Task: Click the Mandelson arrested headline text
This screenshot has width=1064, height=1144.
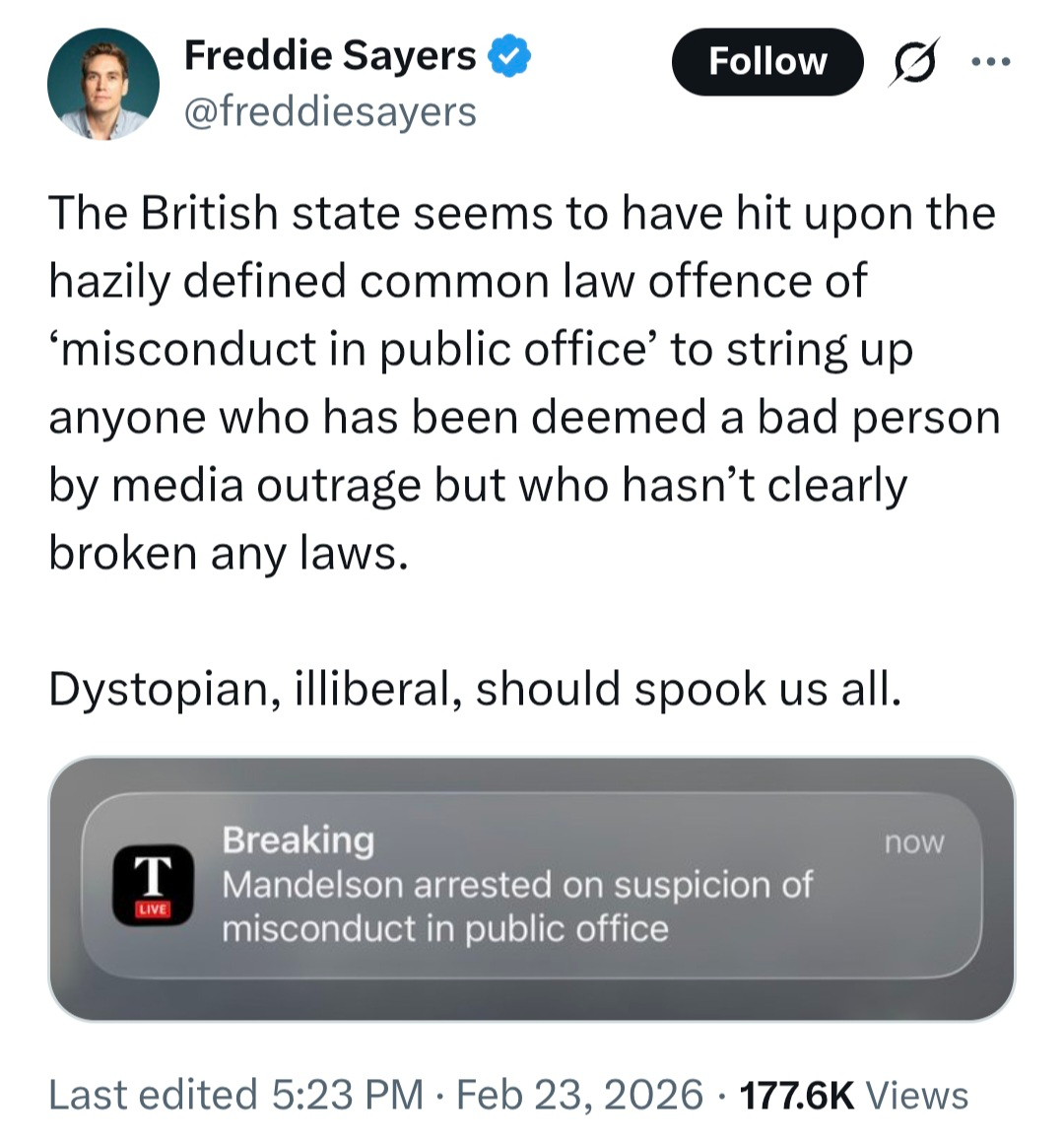Action: point(517,907)
